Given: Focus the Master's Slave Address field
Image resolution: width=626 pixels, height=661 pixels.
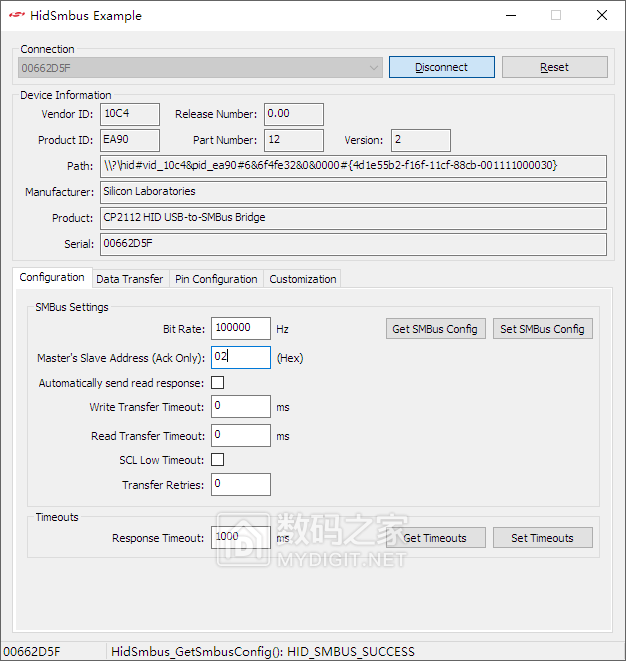Looking at the screenshot, I should point(240,357).
